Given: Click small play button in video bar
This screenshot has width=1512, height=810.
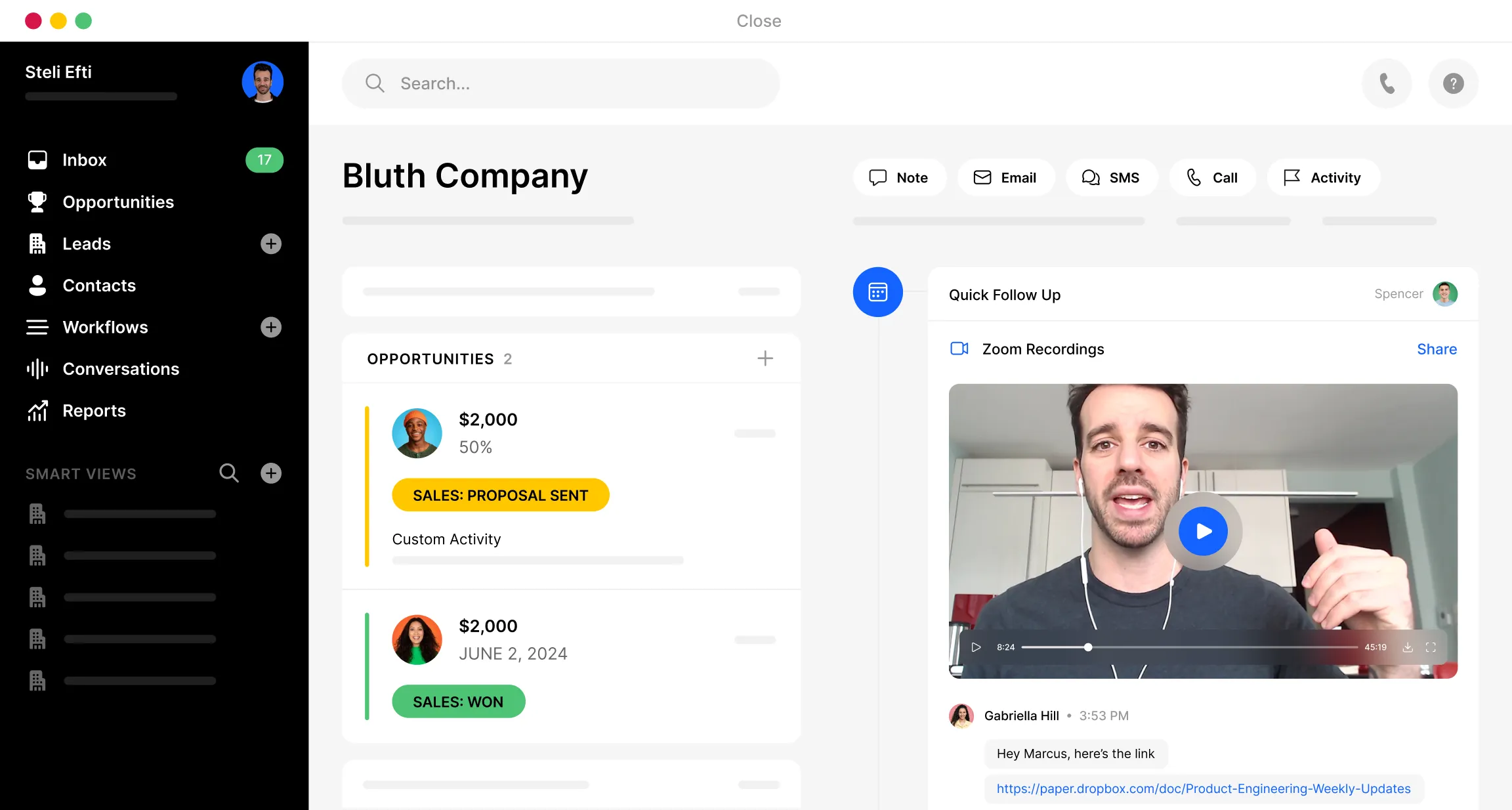Looking at the screenshot, I should pyautogui.click(x=976, y=647).
